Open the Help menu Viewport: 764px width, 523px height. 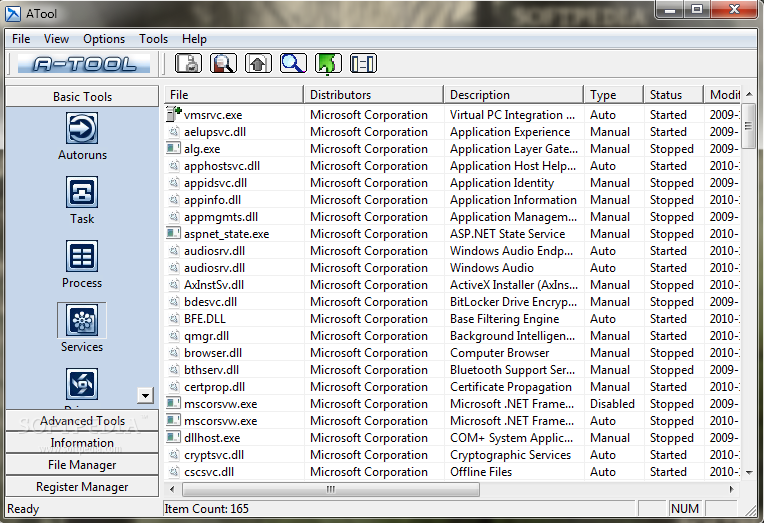coord(194,39)
